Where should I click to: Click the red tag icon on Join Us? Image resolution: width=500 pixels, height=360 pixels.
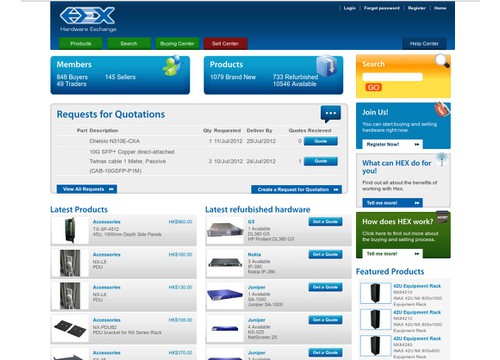[442, 109]
